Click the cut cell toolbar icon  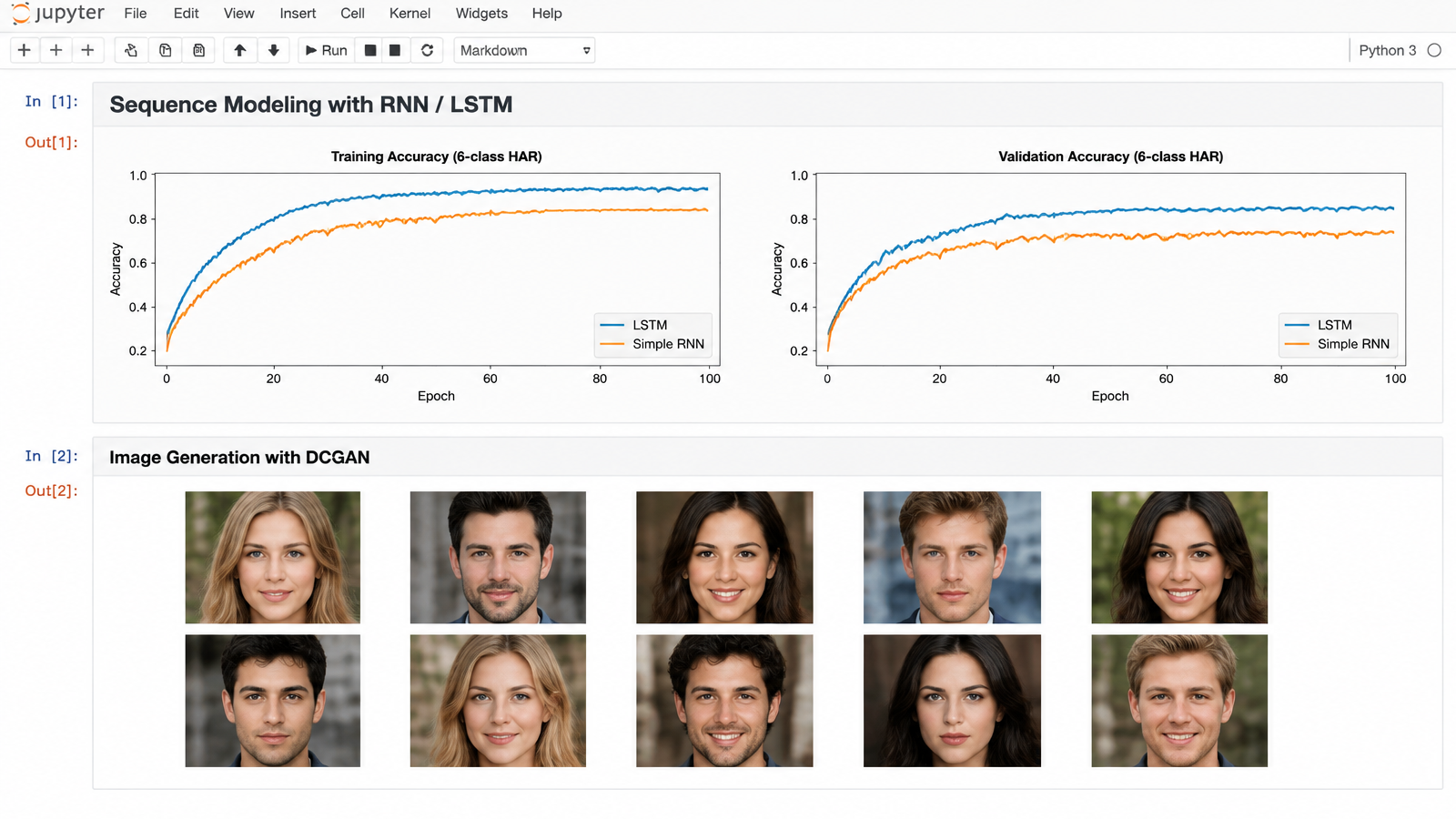click(x=131, y=50)
